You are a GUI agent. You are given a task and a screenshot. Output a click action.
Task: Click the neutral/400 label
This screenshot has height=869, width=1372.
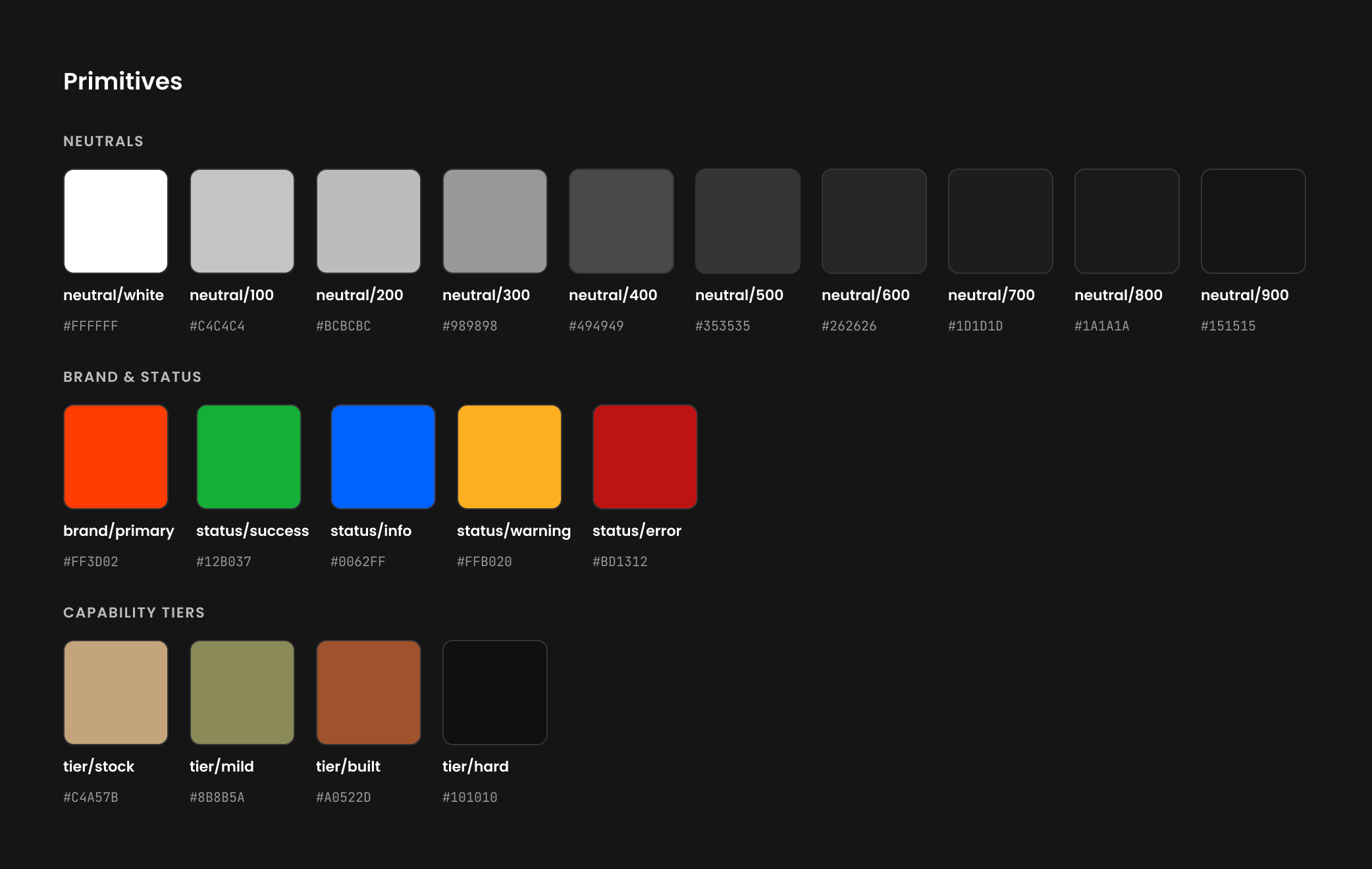click(x=613, y=295)
